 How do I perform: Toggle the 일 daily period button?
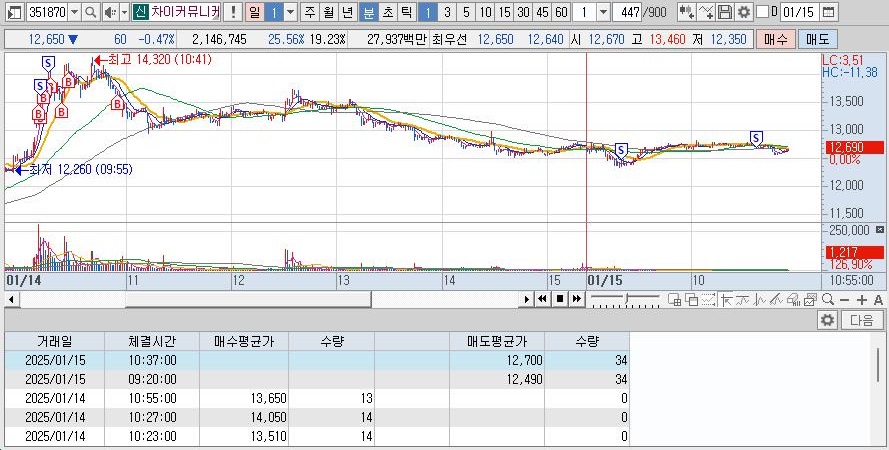[x=255, y=12]
